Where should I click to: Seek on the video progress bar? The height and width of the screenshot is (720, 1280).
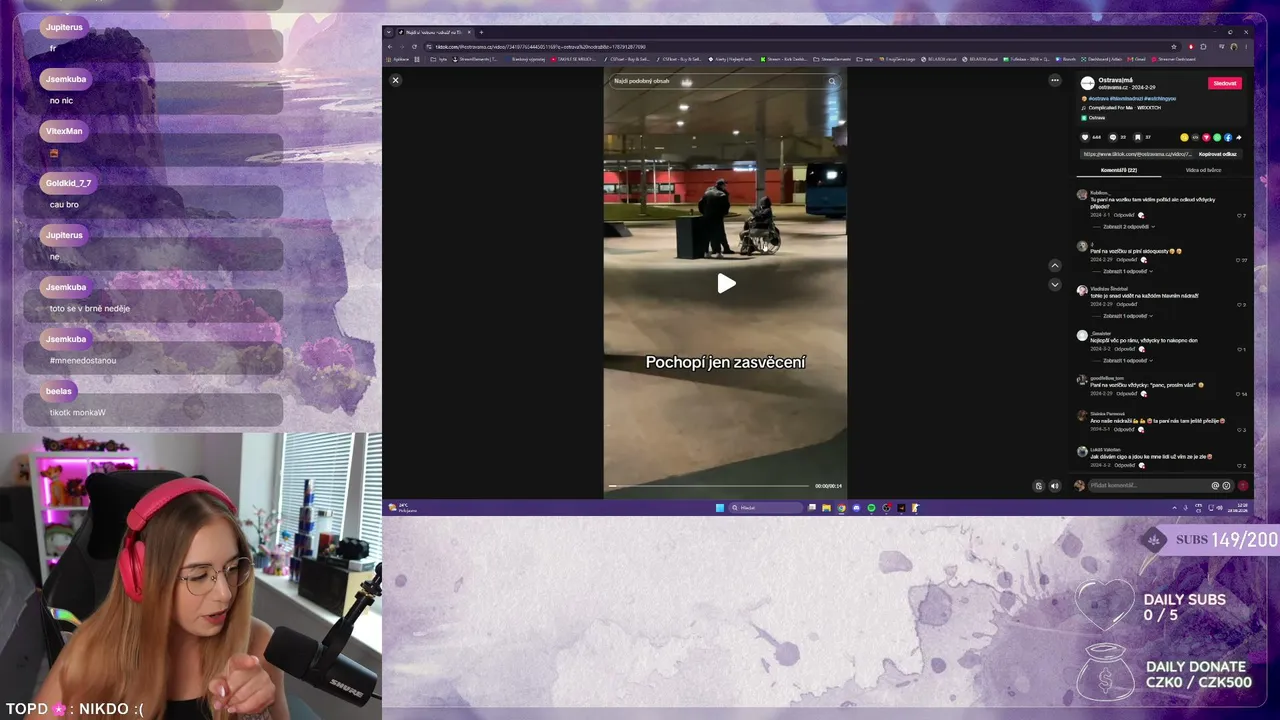click(x=709, y=486)
